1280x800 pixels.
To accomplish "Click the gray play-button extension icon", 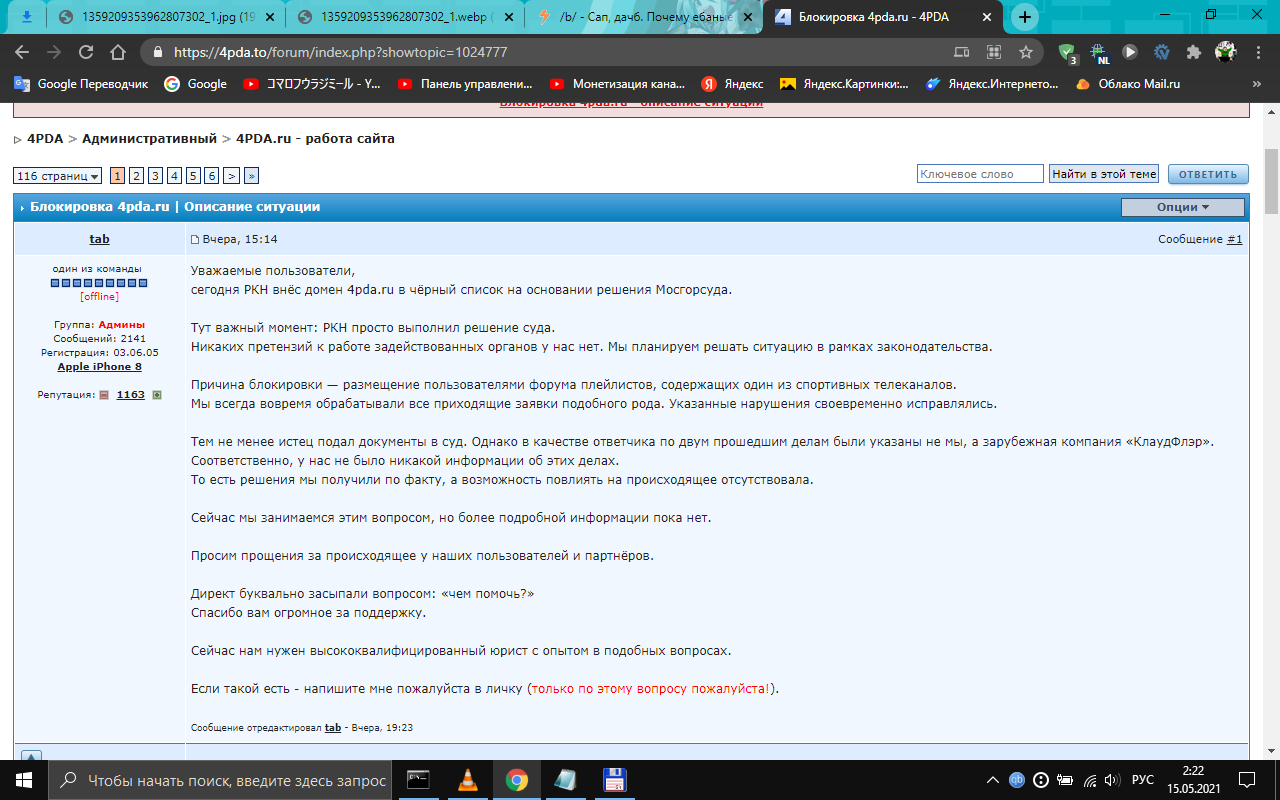I will point(1130,52).
